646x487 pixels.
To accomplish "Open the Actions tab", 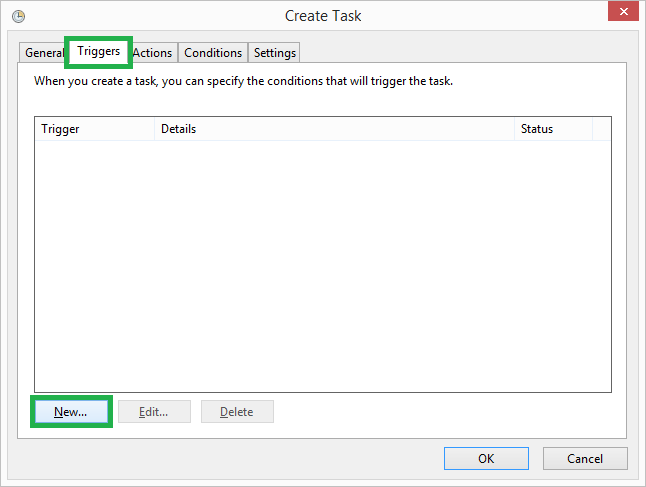I will pos(153,53).
